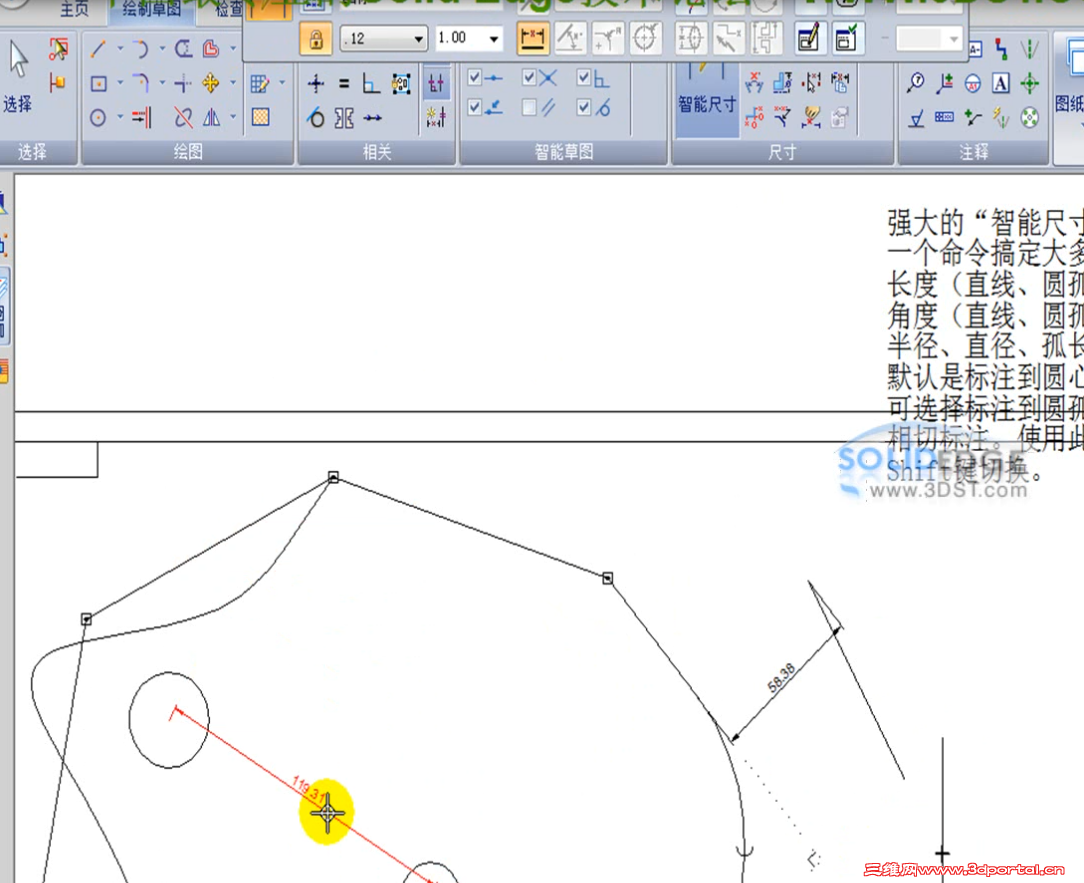This screenshot has height=883, width=1084.
Task: Click the heart-shaped Fill icon
Action: click(x=211, y=49)
